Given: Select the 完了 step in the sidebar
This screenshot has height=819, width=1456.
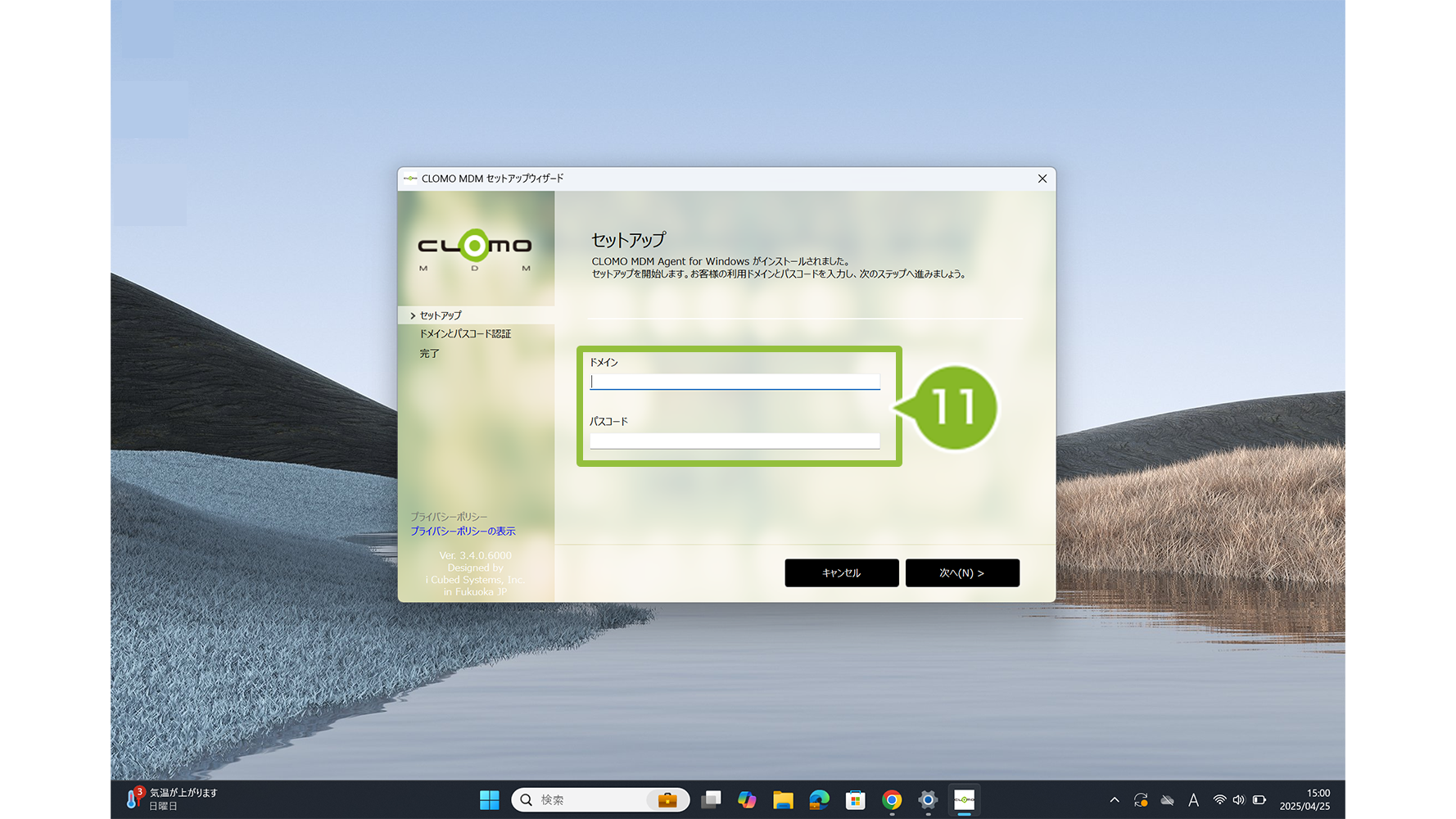Looking at the screenshot, I should tap(429, 354).
